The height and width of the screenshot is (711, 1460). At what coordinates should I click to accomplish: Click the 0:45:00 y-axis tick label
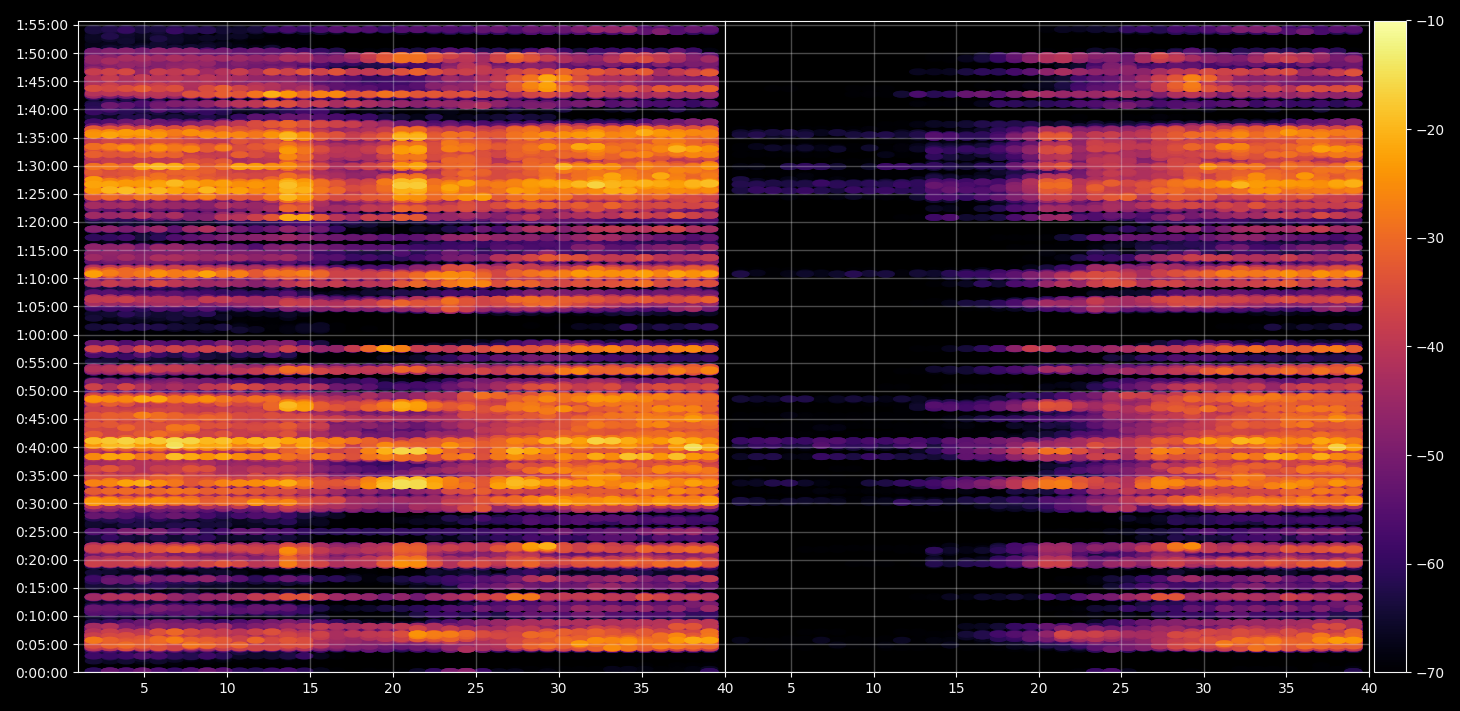42,419
